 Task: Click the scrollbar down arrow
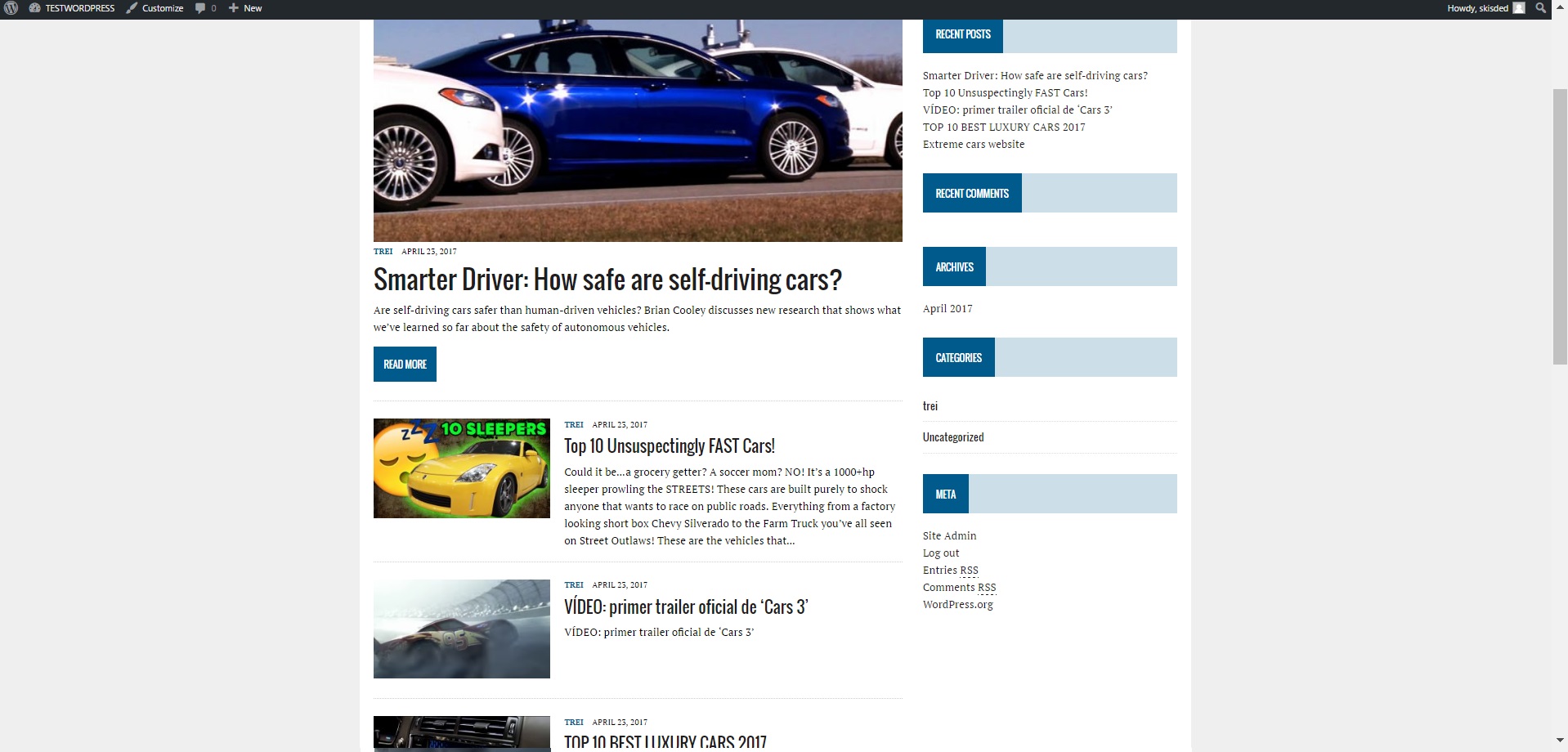coord(1560,741)
